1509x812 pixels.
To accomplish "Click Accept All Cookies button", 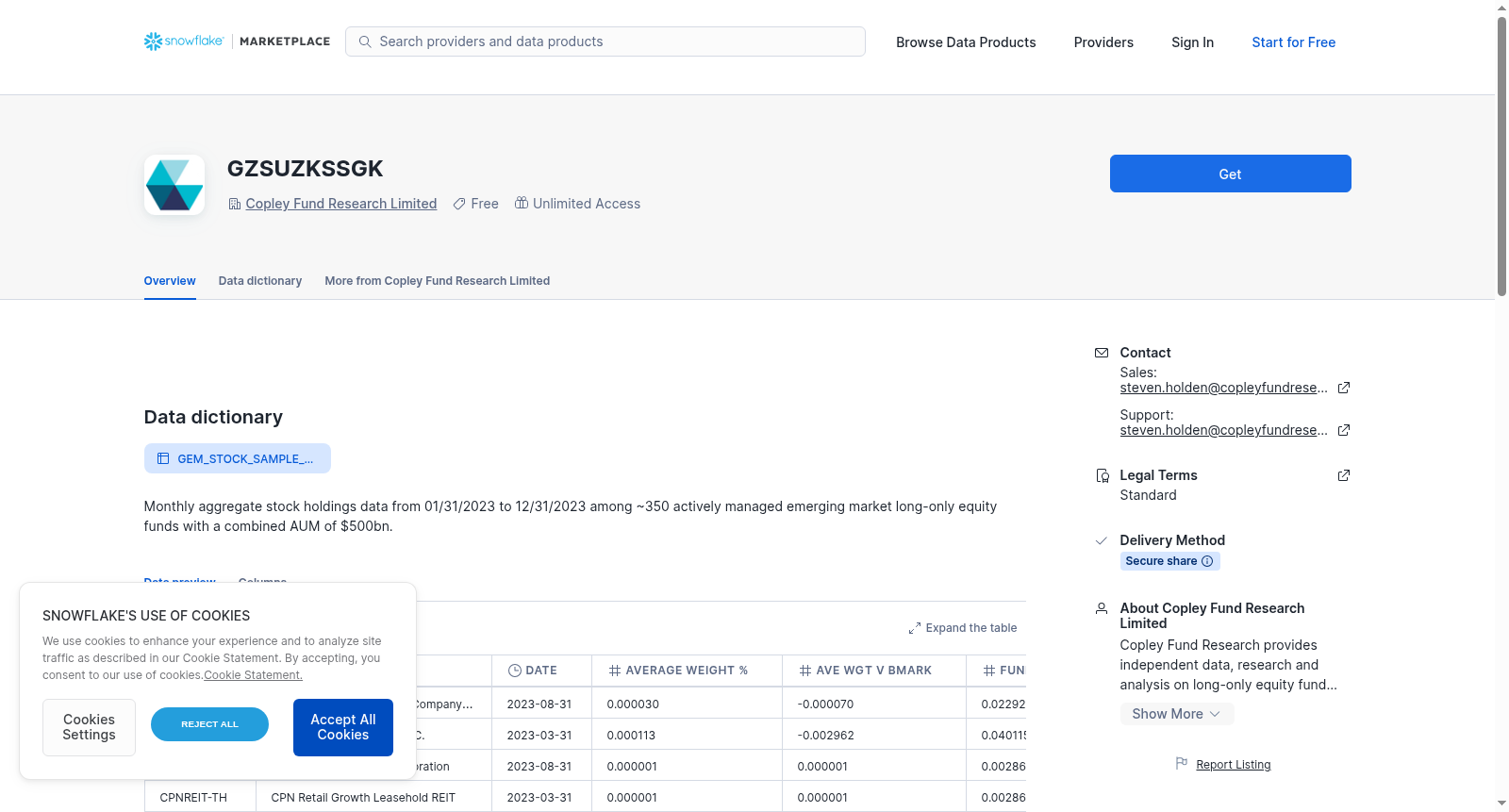I will click(x=343, y=727).
